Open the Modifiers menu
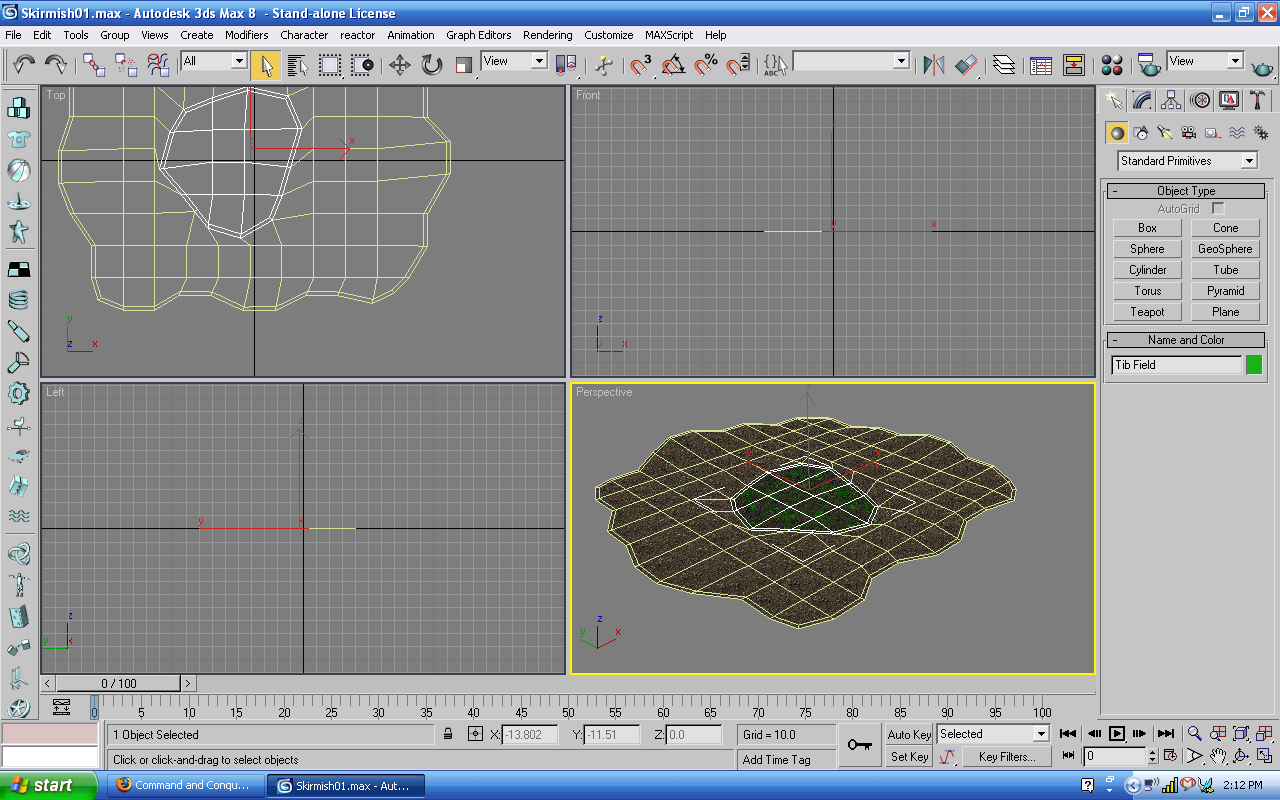 pos(246,35)
